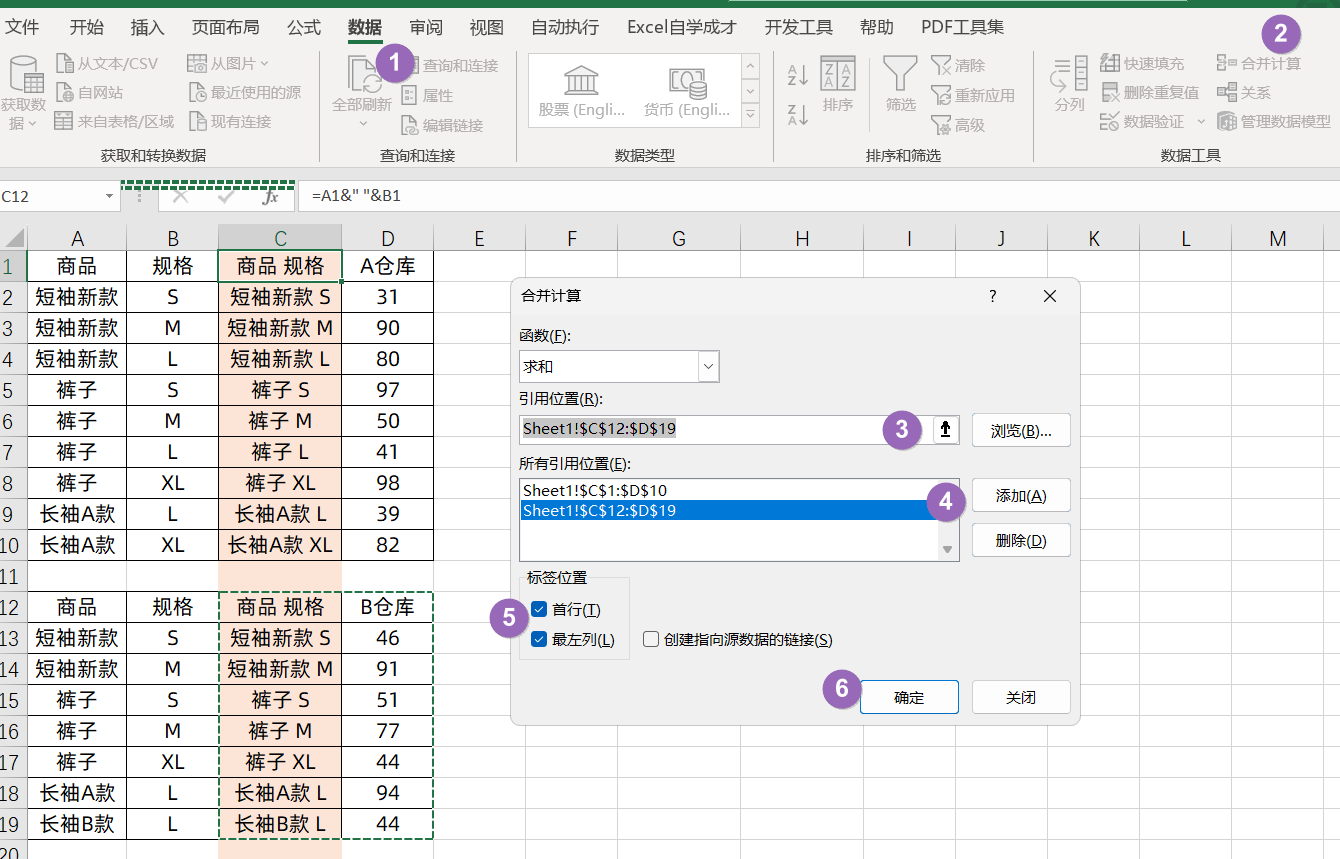Switch to the 公式 tab

coord(304,27)
